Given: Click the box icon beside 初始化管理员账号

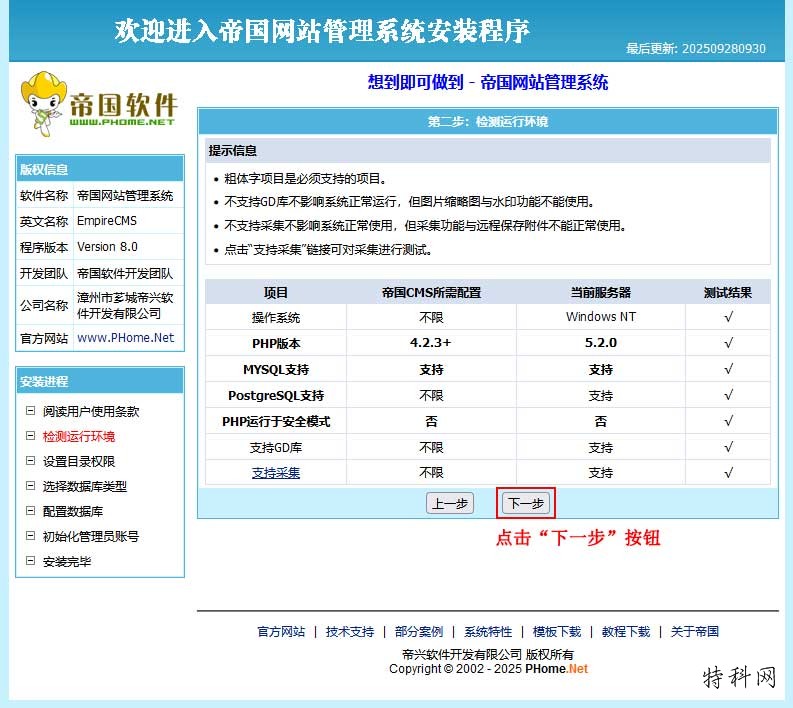Looking at the screenshot, I should (x=30, y=536).
